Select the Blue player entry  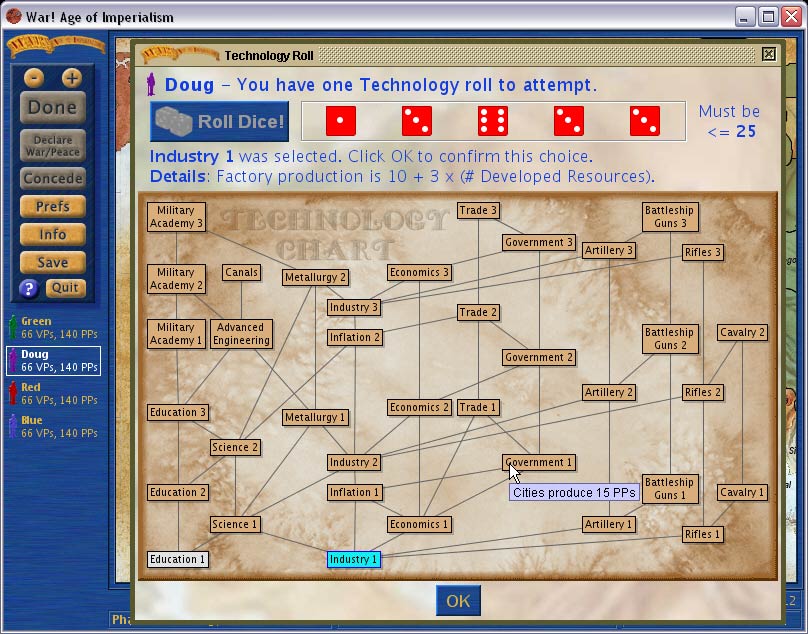tap(52, 427)
